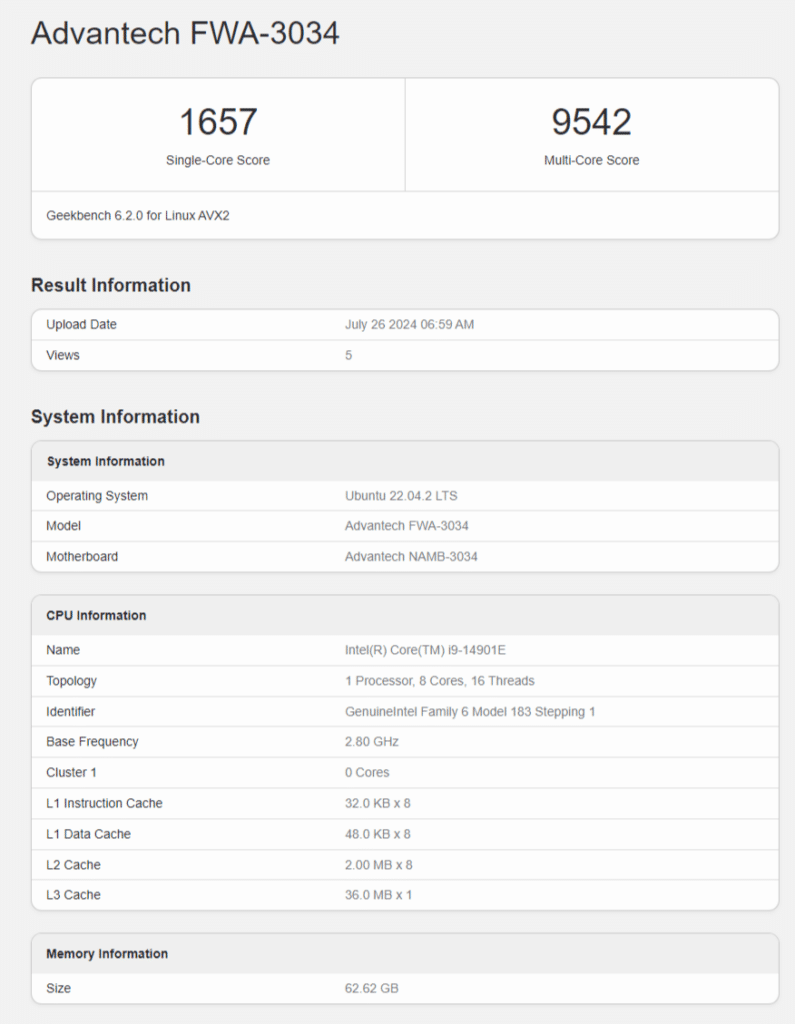Image resolution: width=795 pixels, height=1024 pixels.
Task: Select the Advantech NAMB-3034 motherboard value
Action: [411, 556]
